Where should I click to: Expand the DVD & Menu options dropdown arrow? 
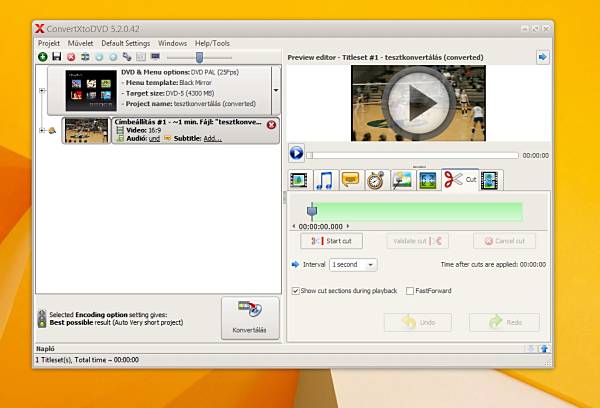point(276,89)
